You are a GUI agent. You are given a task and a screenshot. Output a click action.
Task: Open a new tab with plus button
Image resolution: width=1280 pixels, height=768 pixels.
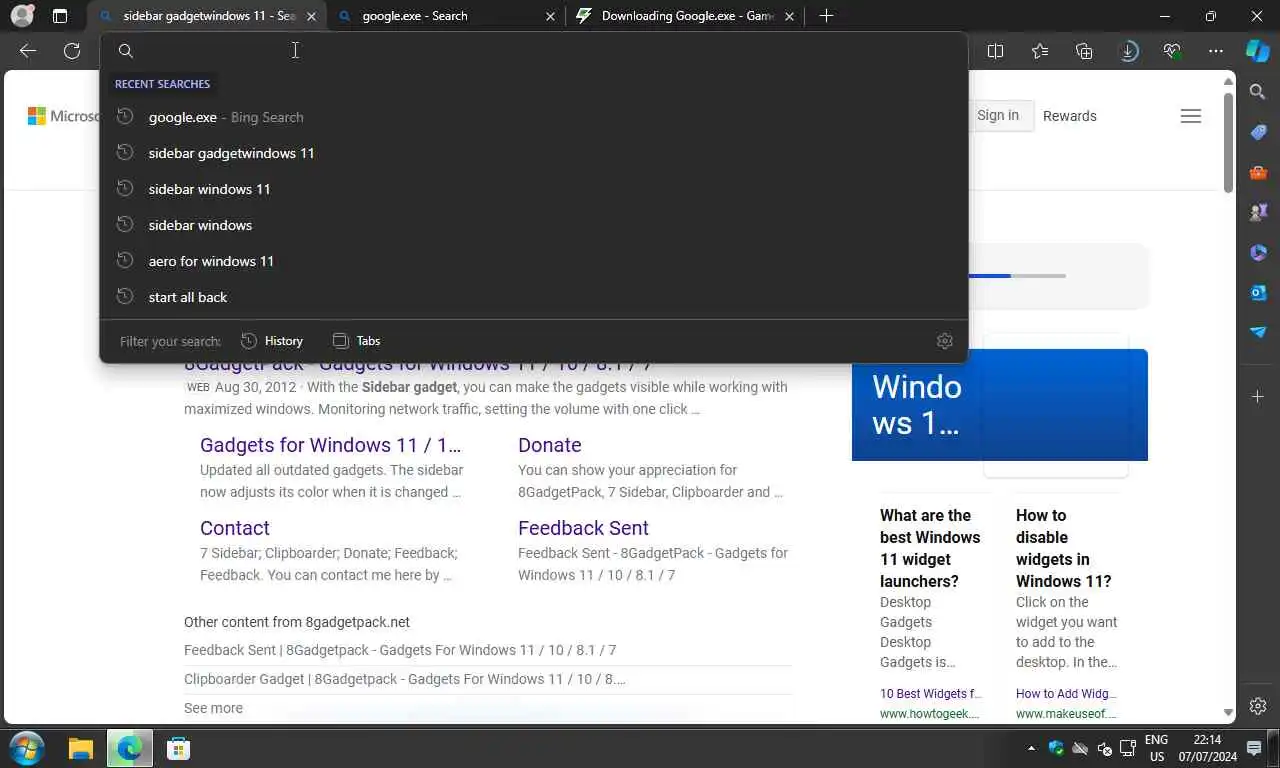pyautogui.click(x=826, y=16)
